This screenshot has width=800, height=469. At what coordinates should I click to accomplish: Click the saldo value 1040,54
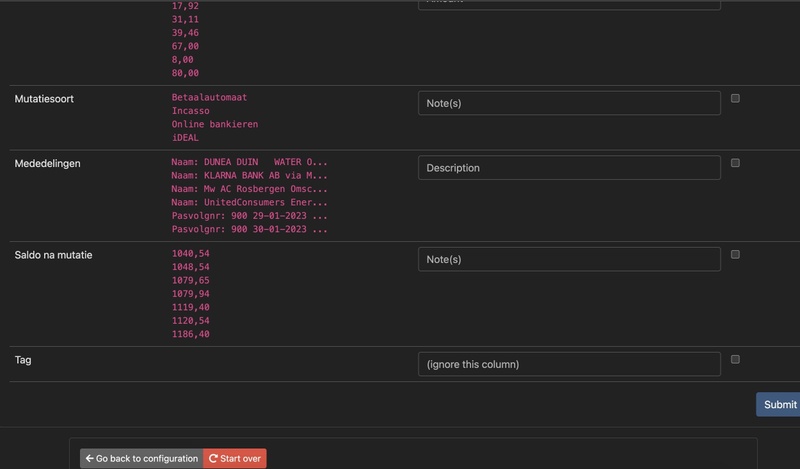click(190, 254)
